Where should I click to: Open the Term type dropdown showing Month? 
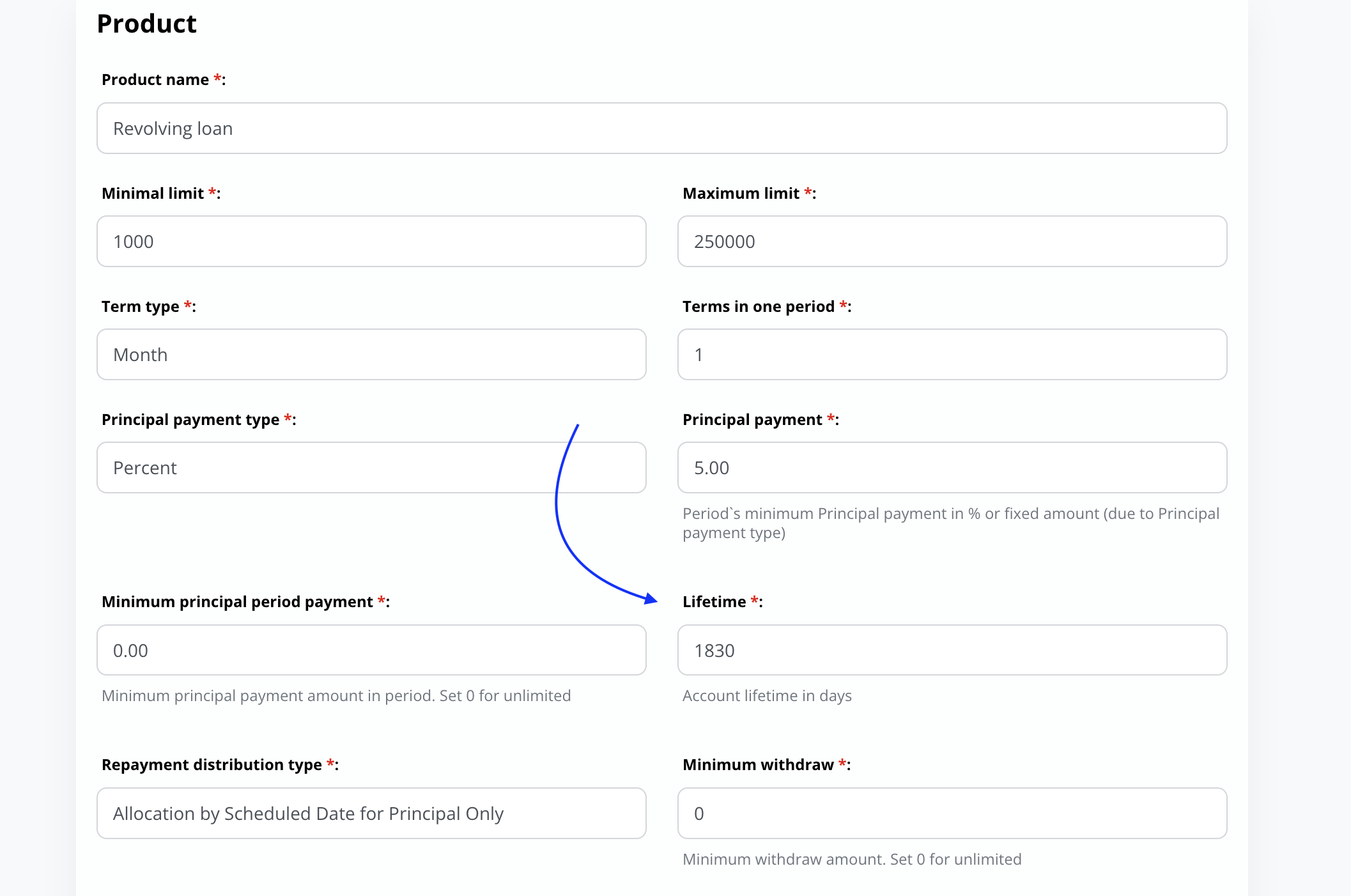click(371, 355)
